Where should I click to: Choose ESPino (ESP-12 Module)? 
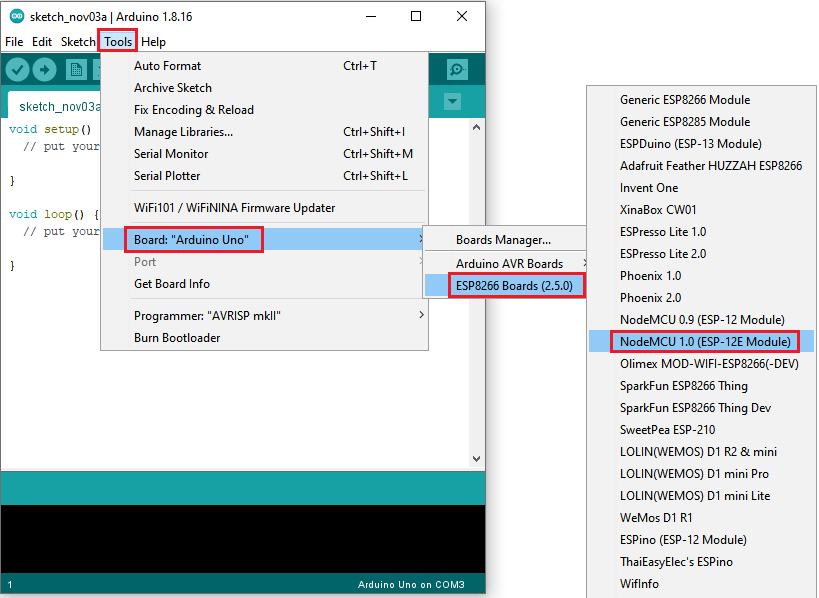(x=701, y=540)
